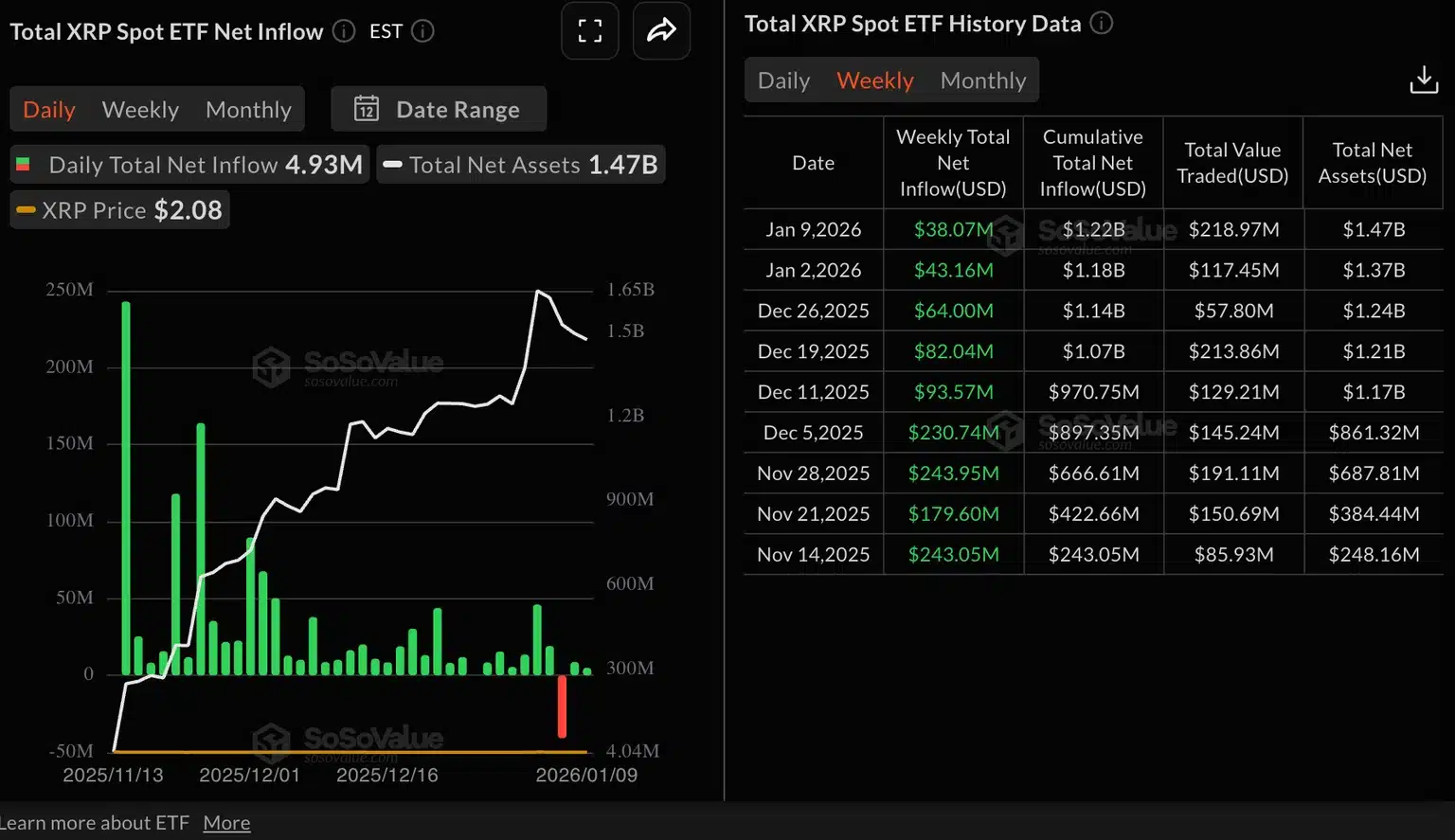Select Daily in the history data table
This screenshot has height=840, width=1455.
pos(783,80)
